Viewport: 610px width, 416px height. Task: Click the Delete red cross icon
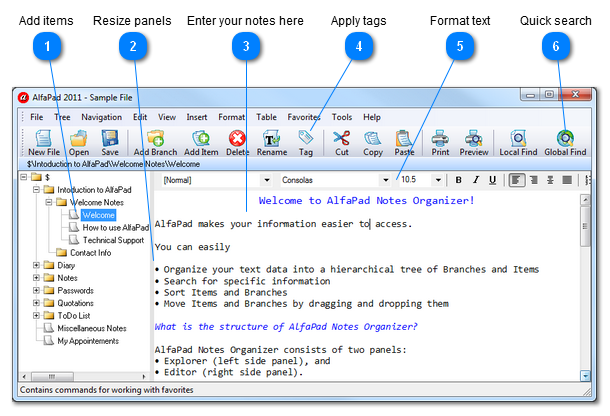(x=237, y=138)
